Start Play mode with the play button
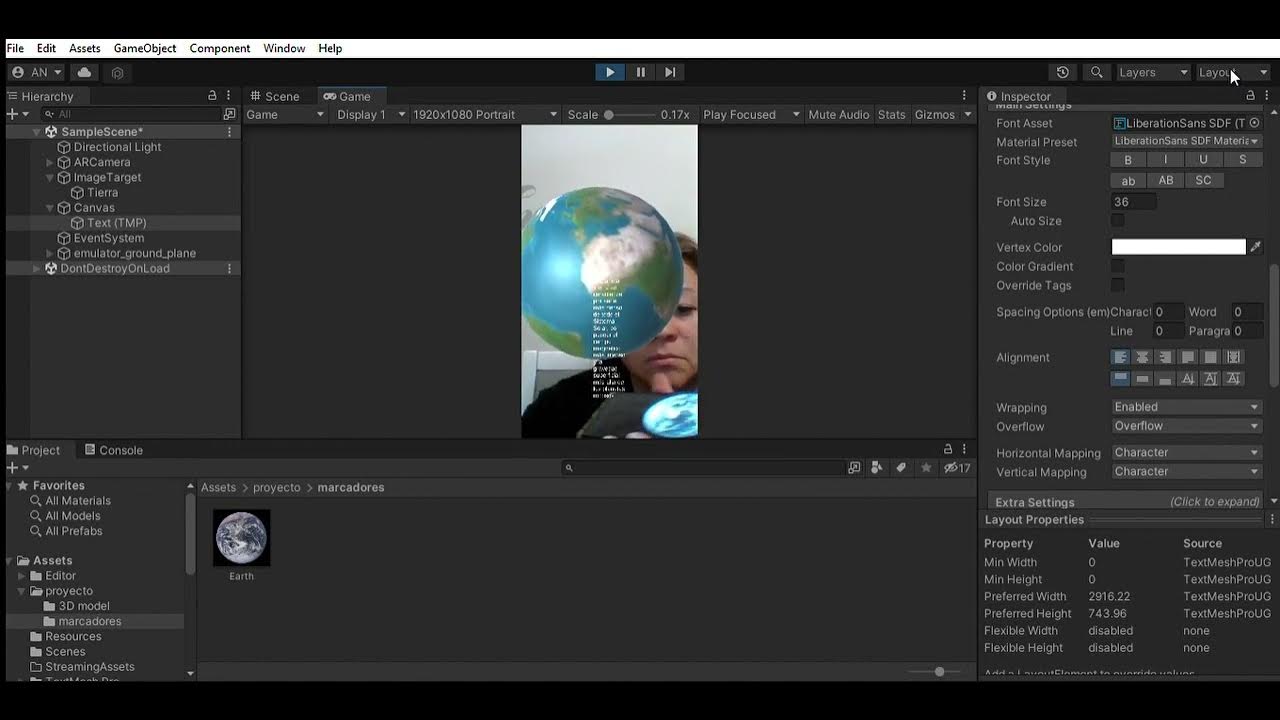The width and height of the screenshot is (1280, 720). click(x=610, y=72)
